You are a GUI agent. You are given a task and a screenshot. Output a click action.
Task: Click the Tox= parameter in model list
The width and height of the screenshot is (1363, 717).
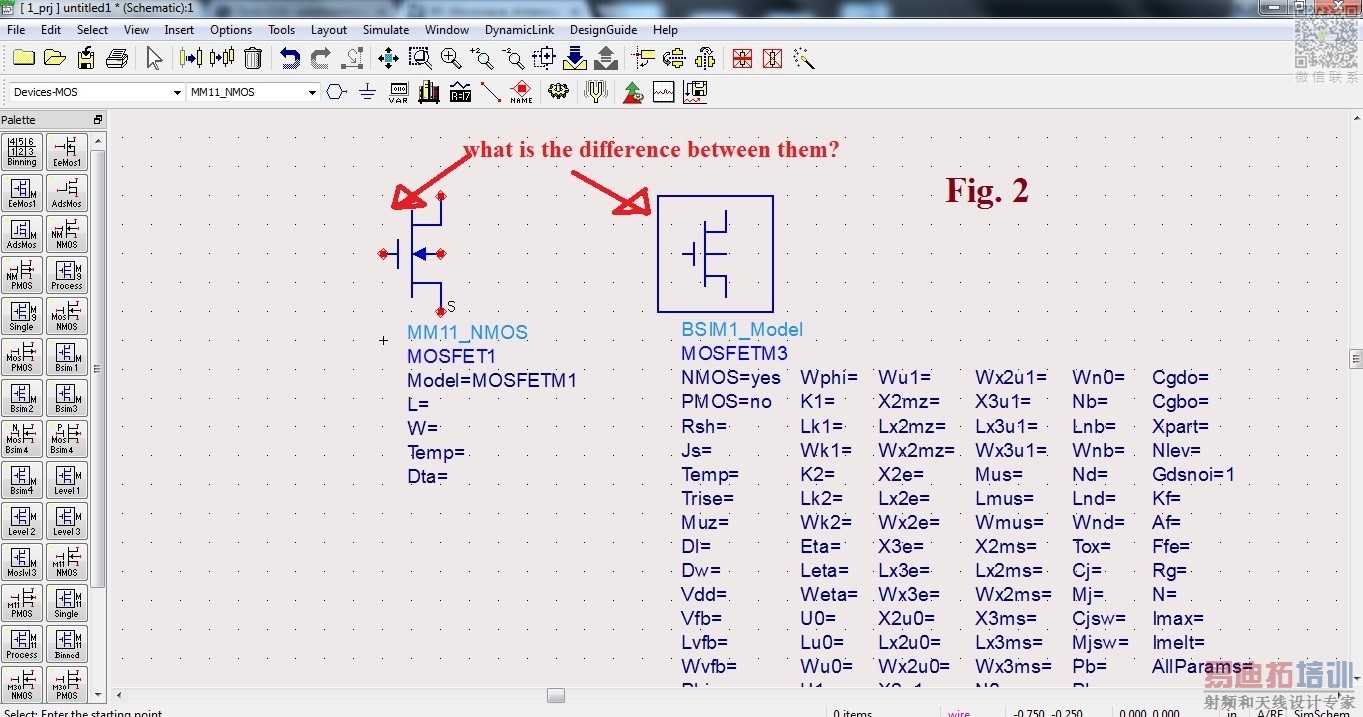[x=1092, y=546]
